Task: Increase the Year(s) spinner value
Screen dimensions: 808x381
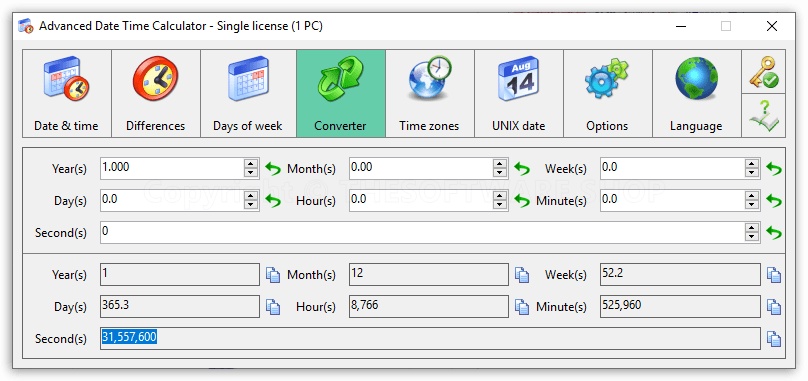Action: pyautogui.click(x=251, y=163)
